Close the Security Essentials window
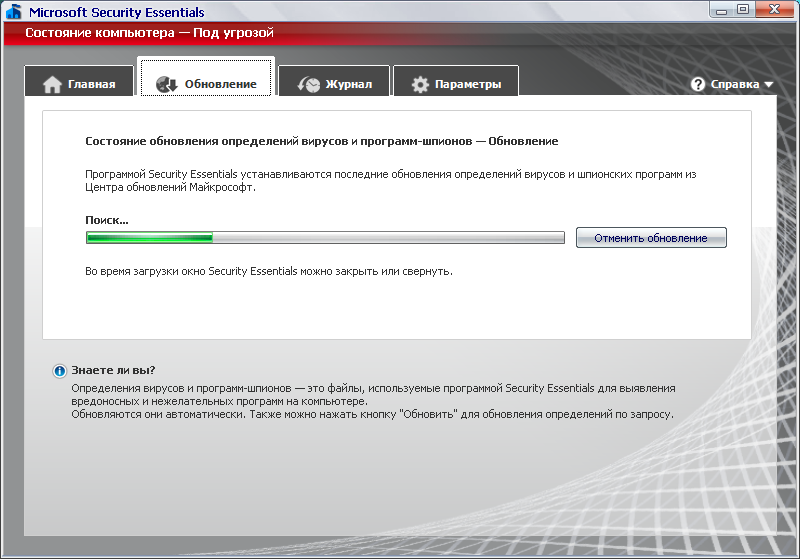Viewport: 800px width, 559px height. tap(774, 9)
